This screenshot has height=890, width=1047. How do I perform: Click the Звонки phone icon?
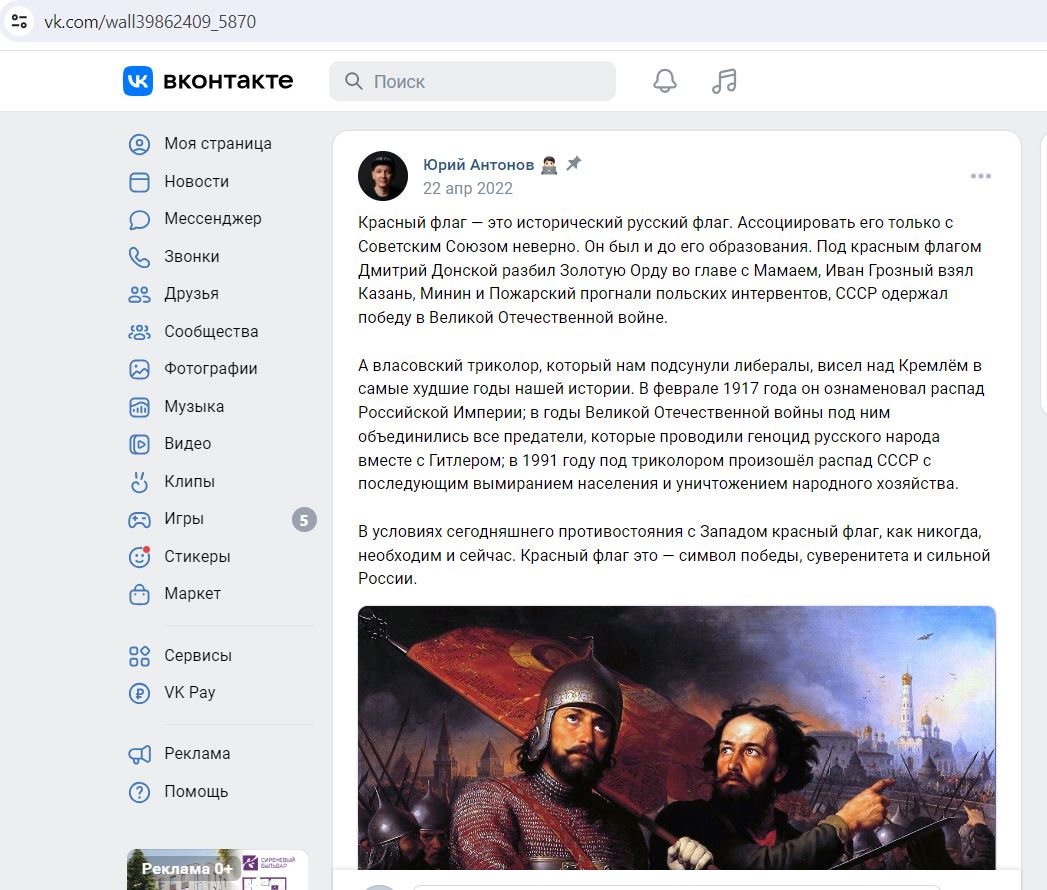[x=139, y=257]
